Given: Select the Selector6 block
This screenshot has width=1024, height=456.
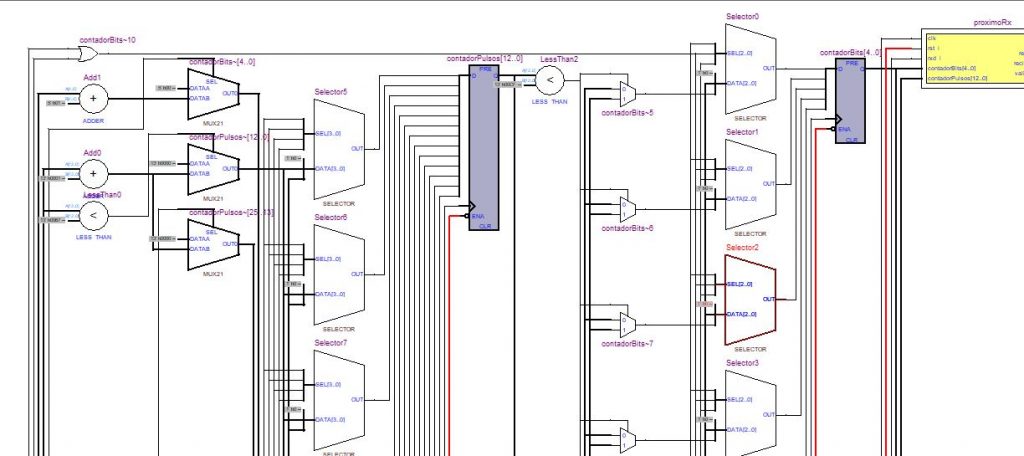Looking at the screenshot, I should pos(340,273).
